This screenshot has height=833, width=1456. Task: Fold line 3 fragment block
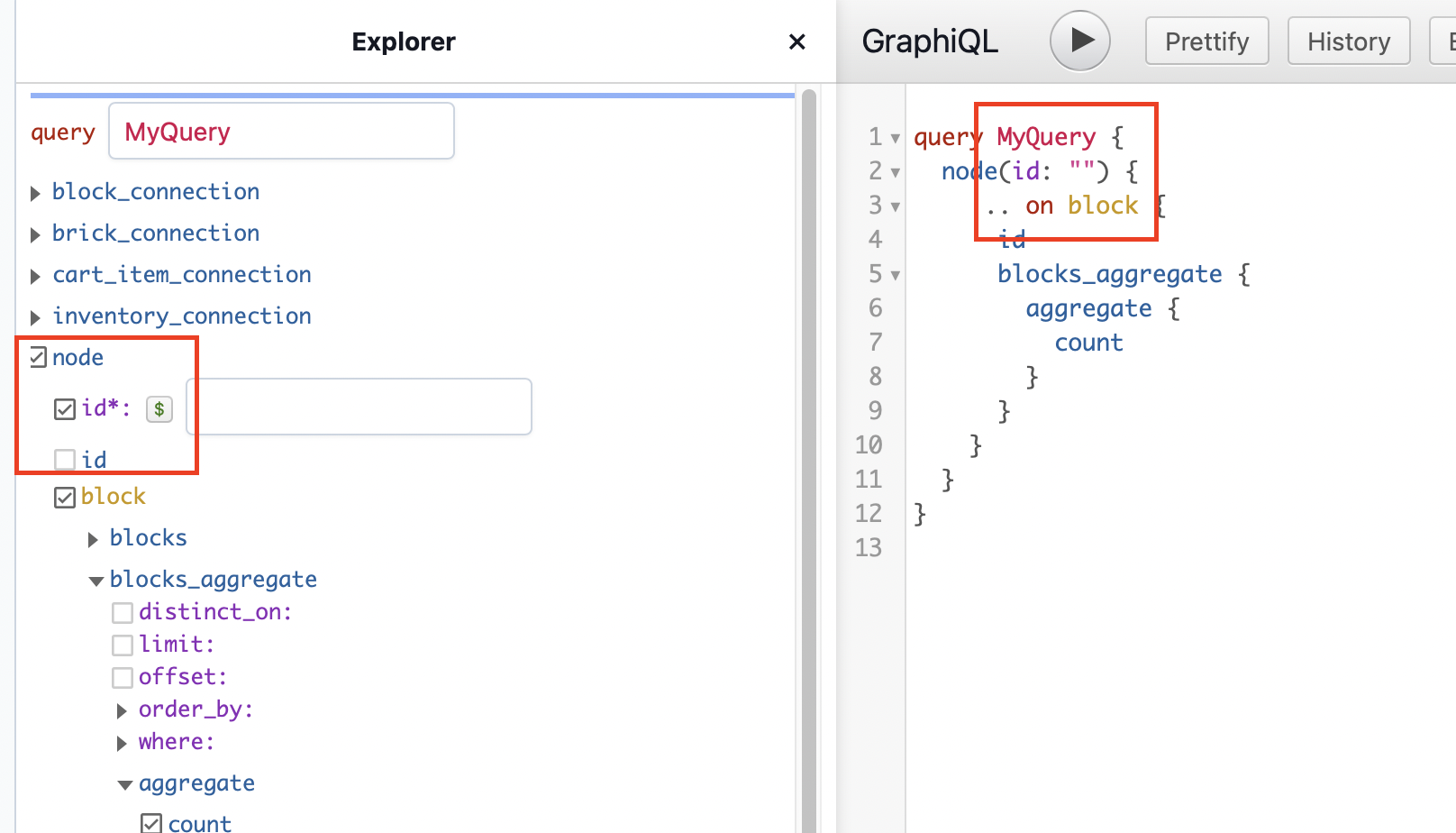point(896,206)
